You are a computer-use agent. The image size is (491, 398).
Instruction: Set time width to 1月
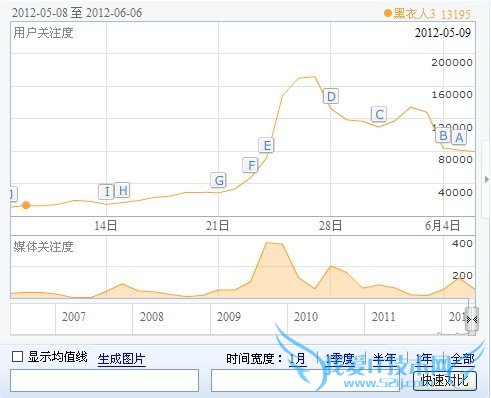pos(297,359)
